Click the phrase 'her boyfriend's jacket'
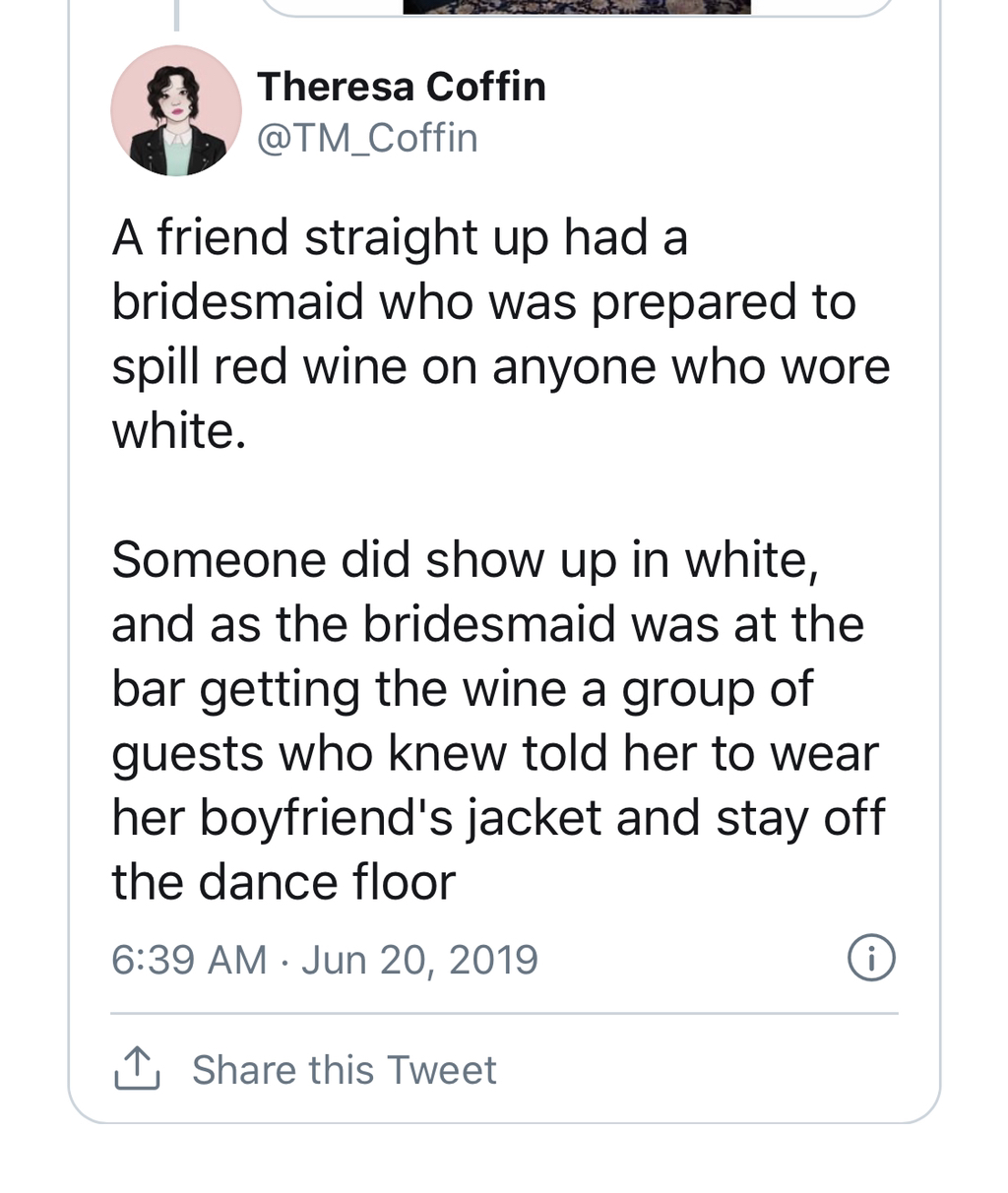The height and width of the screenshot is (1193, 1008). coord(356,818)
